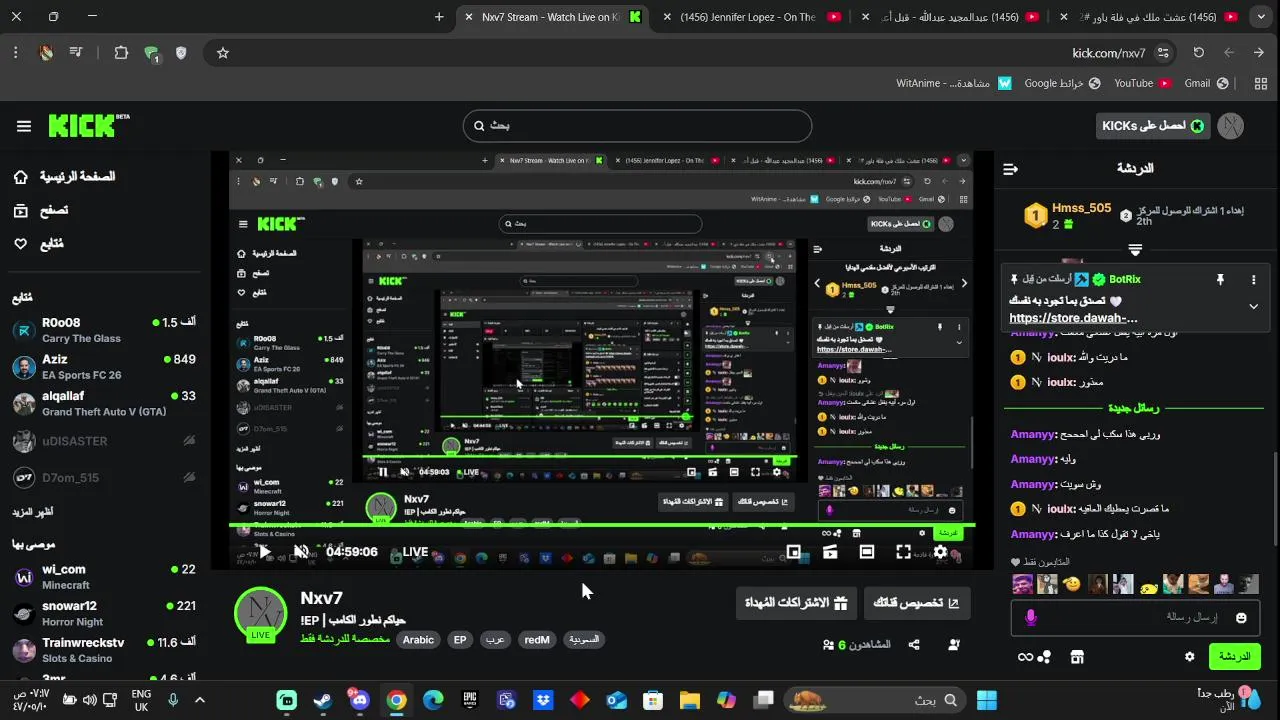1280x720 pixels.
Task: Open the video player settings gear
Action: [940, 551]
